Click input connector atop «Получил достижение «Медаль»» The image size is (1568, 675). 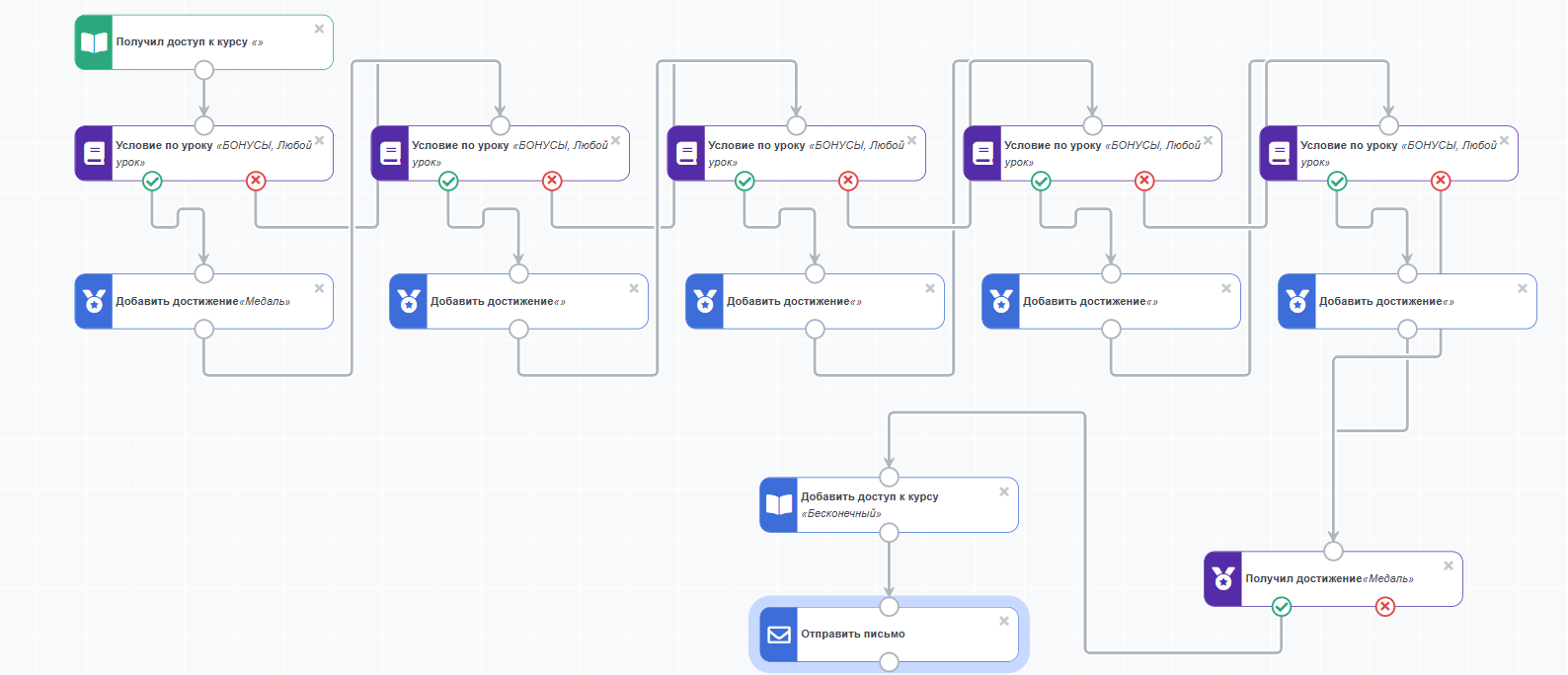(x=1333, y=551)
